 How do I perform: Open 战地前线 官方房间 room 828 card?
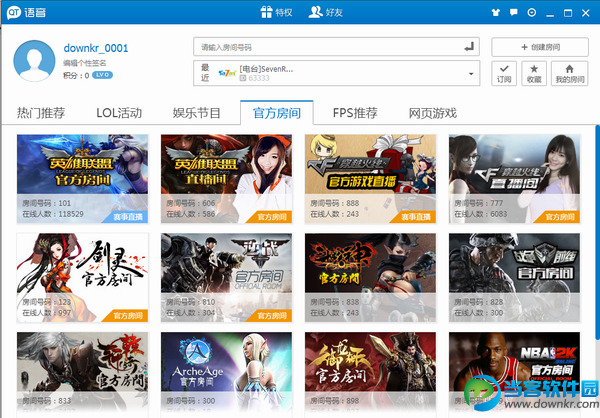514,278
